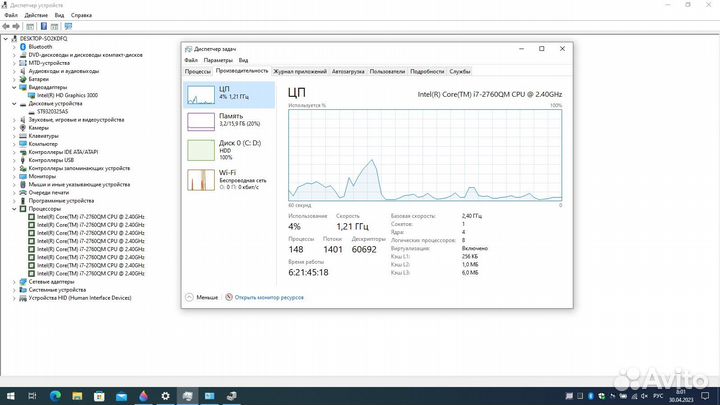Click the CPU usage graph area

pos(425,155)
